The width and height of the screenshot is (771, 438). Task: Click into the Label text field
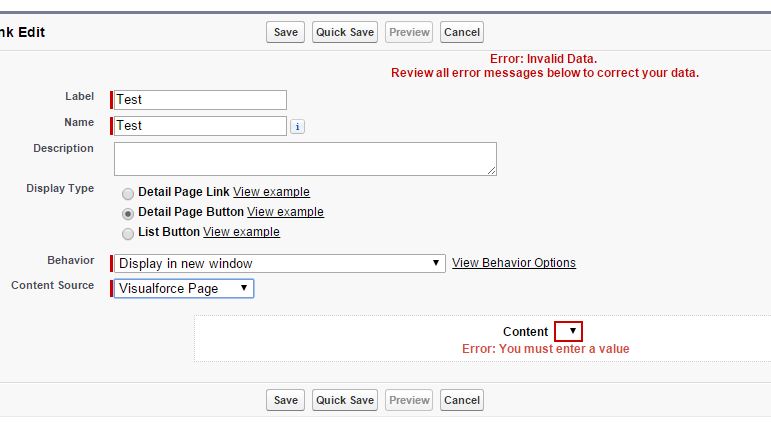tap(200, 100)
